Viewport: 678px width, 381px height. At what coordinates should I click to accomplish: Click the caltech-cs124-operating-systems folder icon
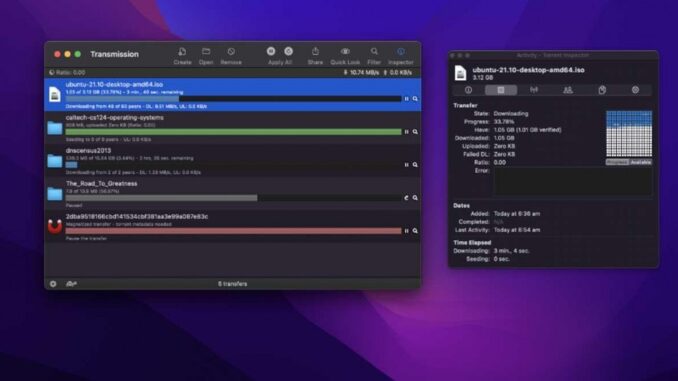pyautogui.click(x=55, y=128)
